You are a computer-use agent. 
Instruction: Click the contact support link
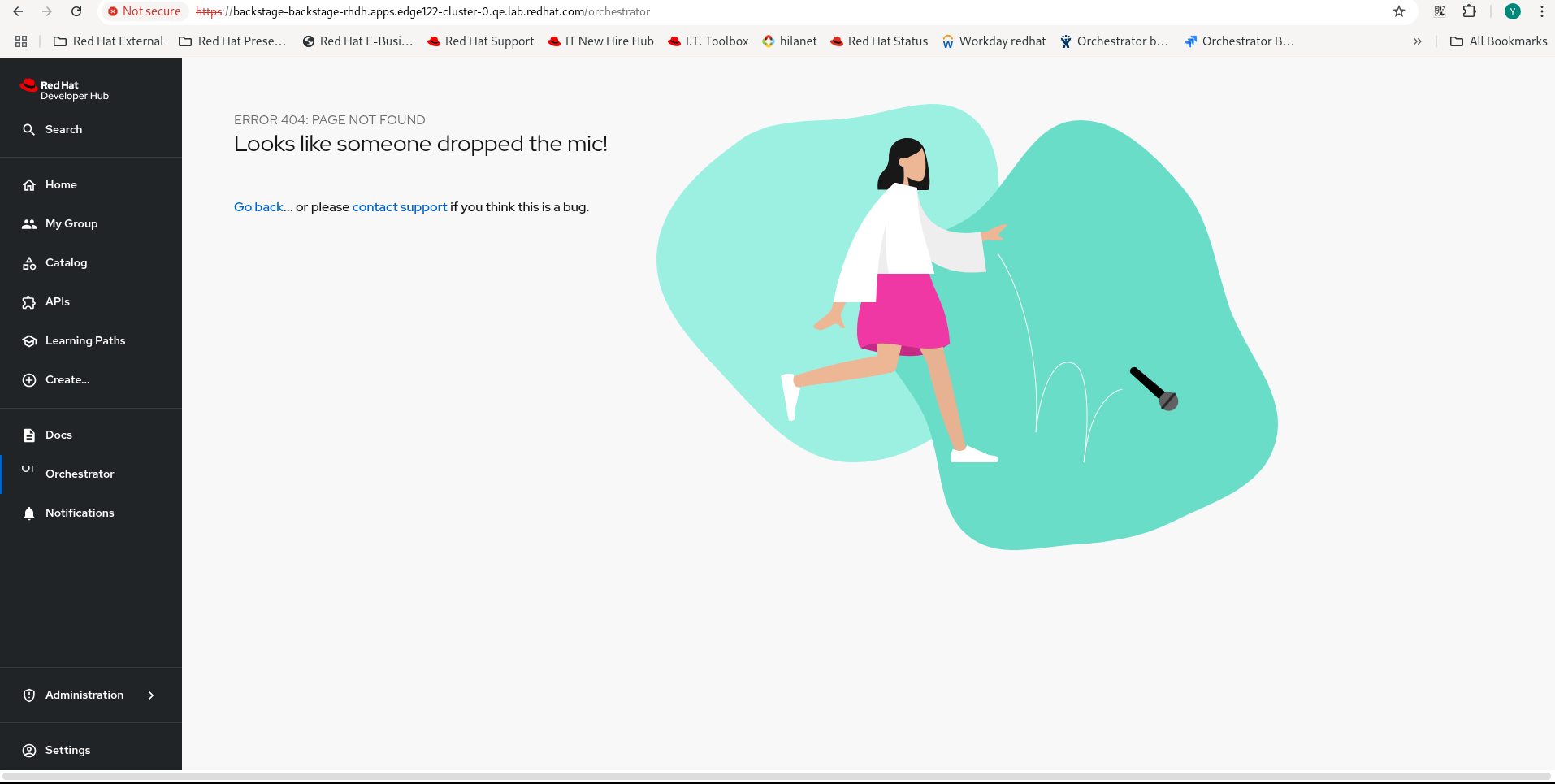[x=400, y=207]
